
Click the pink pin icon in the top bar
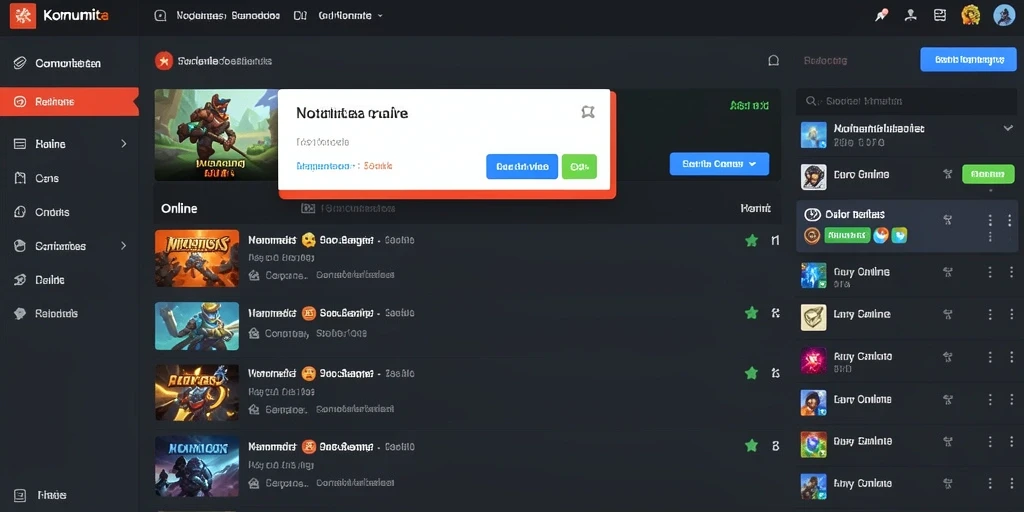(x=881, y=16)
